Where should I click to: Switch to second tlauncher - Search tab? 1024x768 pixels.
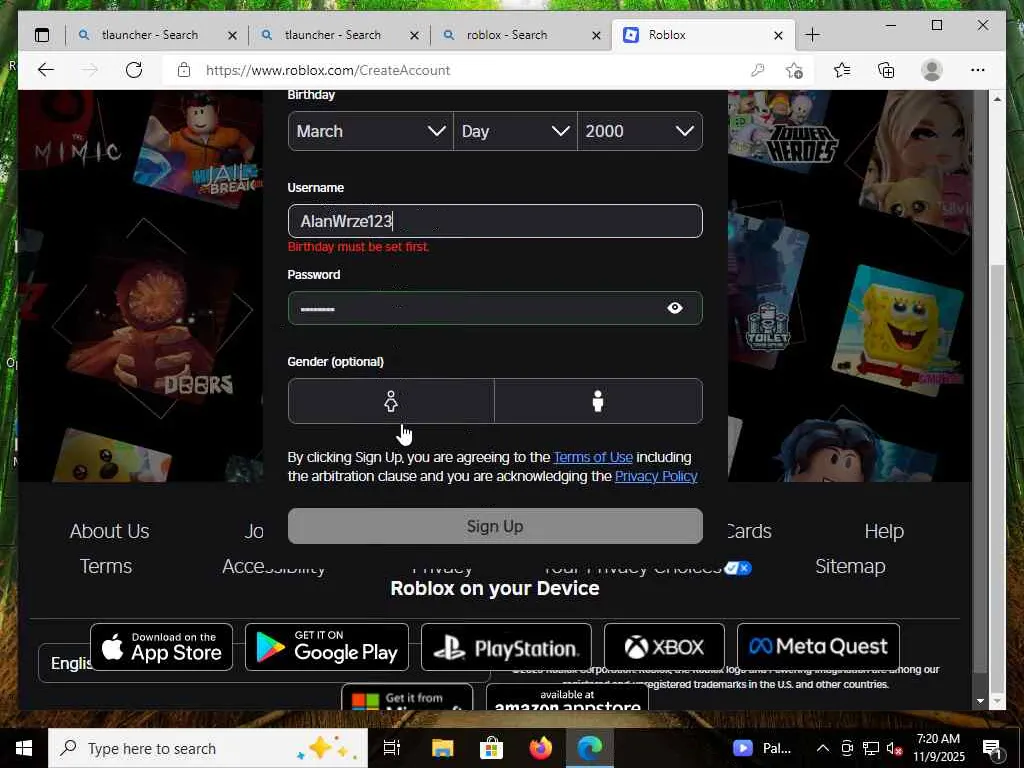click(x=339, y=35)
